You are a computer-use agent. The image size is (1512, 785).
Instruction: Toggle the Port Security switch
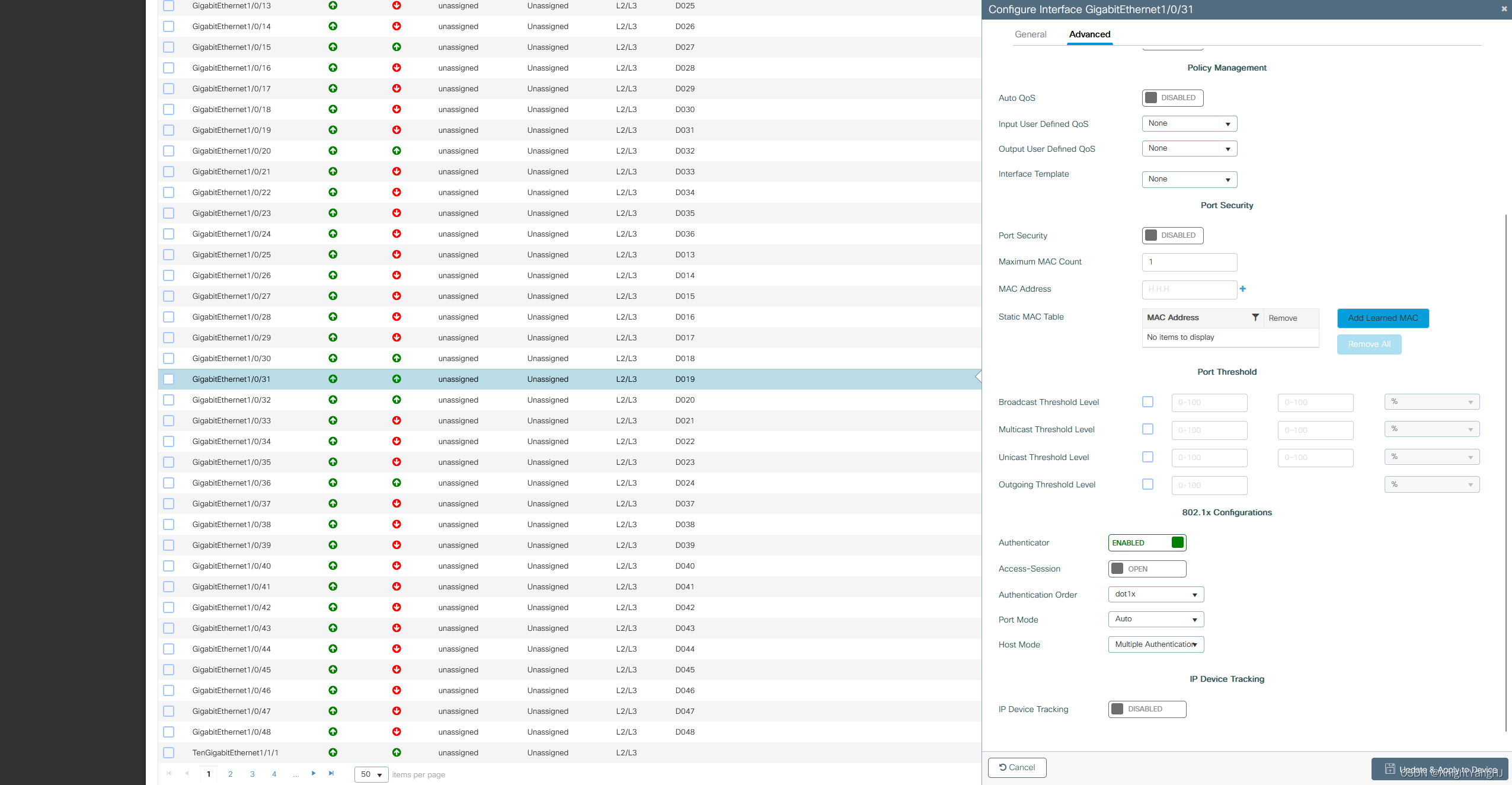[1172, 235]
